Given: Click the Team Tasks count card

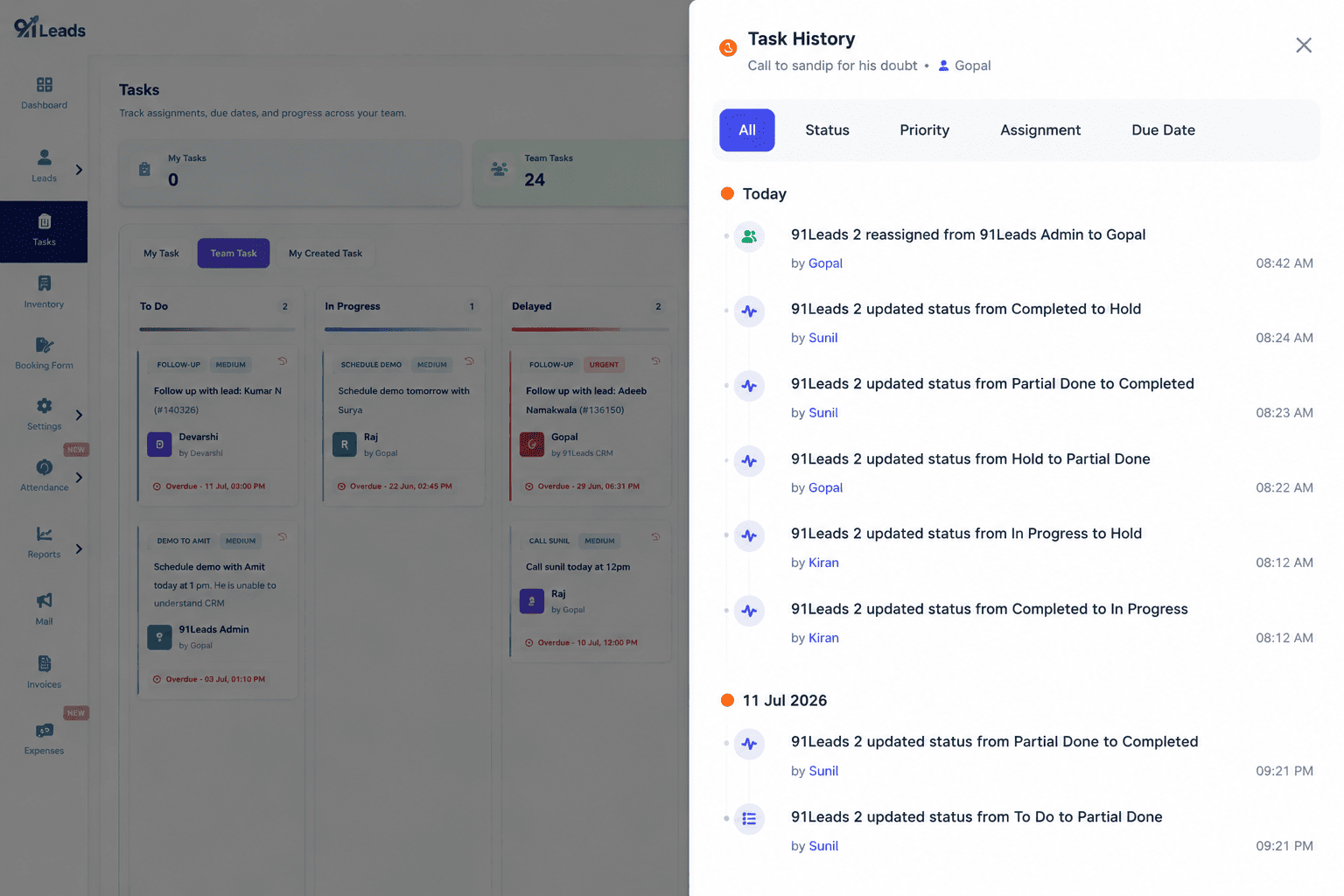Looking at the screenshot, I should (581, 171).
